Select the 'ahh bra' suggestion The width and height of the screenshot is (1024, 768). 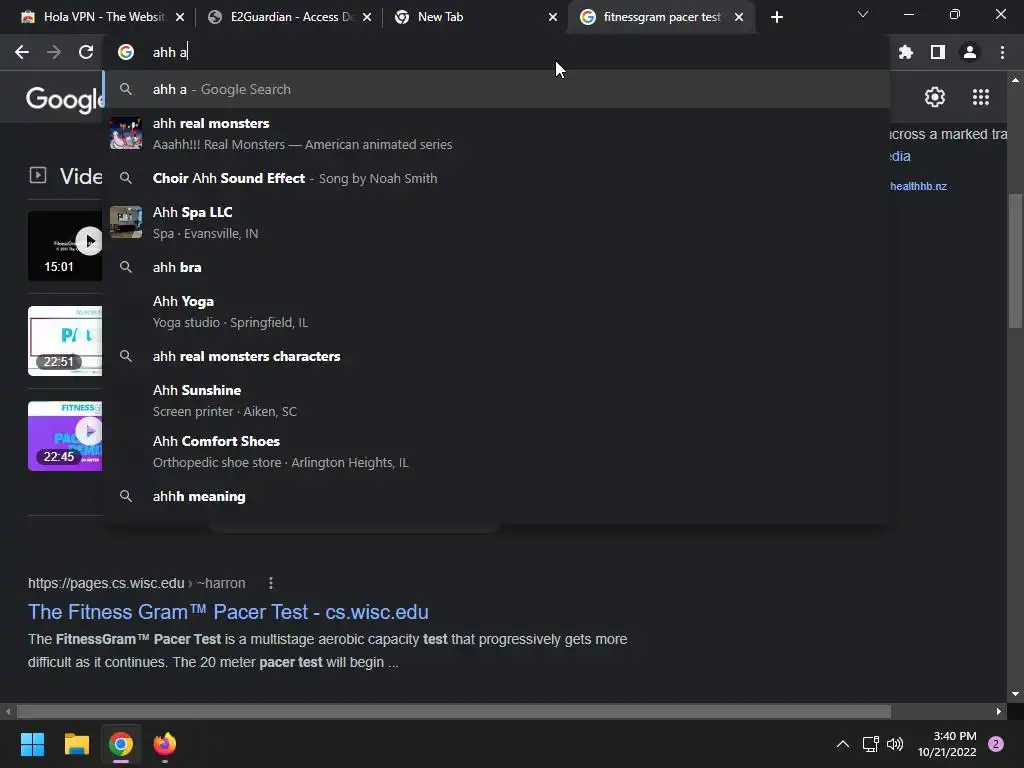pos(498,267)
